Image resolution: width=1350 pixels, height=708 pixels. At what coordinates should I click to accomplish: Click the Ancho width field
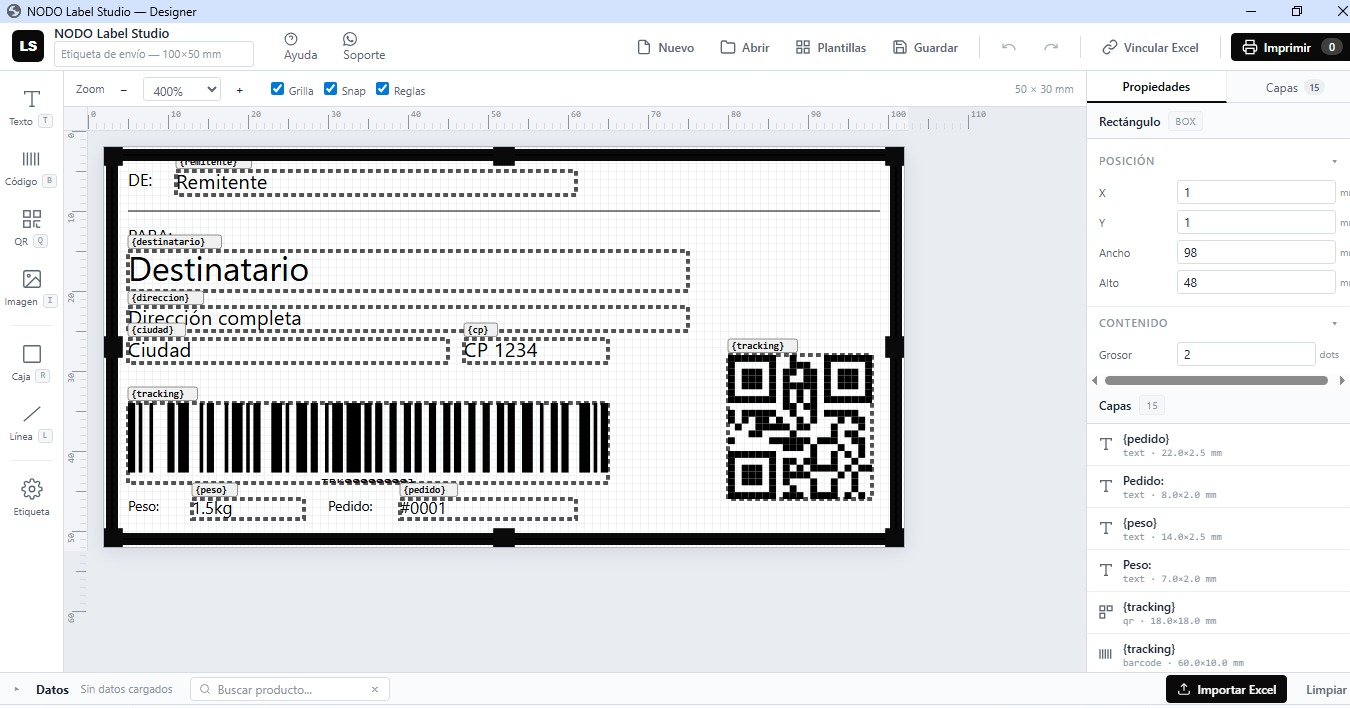pos(1256,252)
